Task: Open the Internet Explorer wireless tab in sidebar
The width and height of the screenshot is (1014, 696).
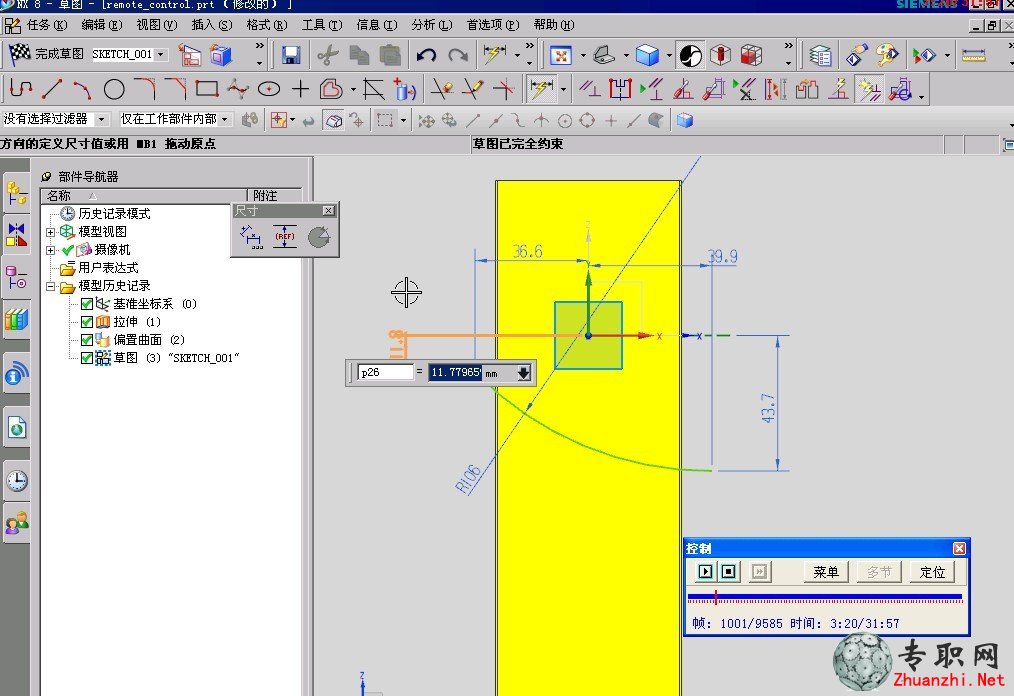Action: 17,374
